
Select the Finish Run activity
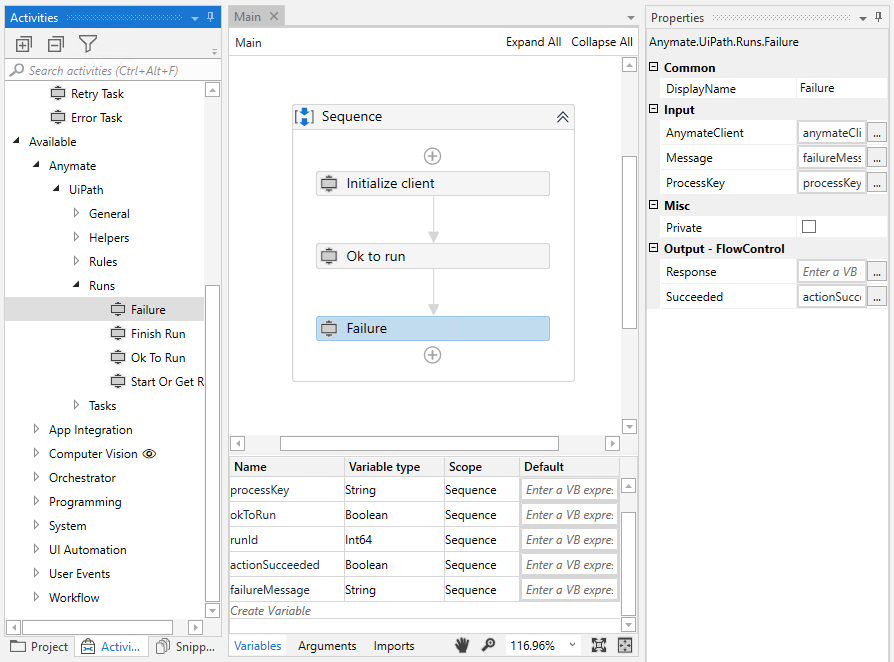(148, 334)
